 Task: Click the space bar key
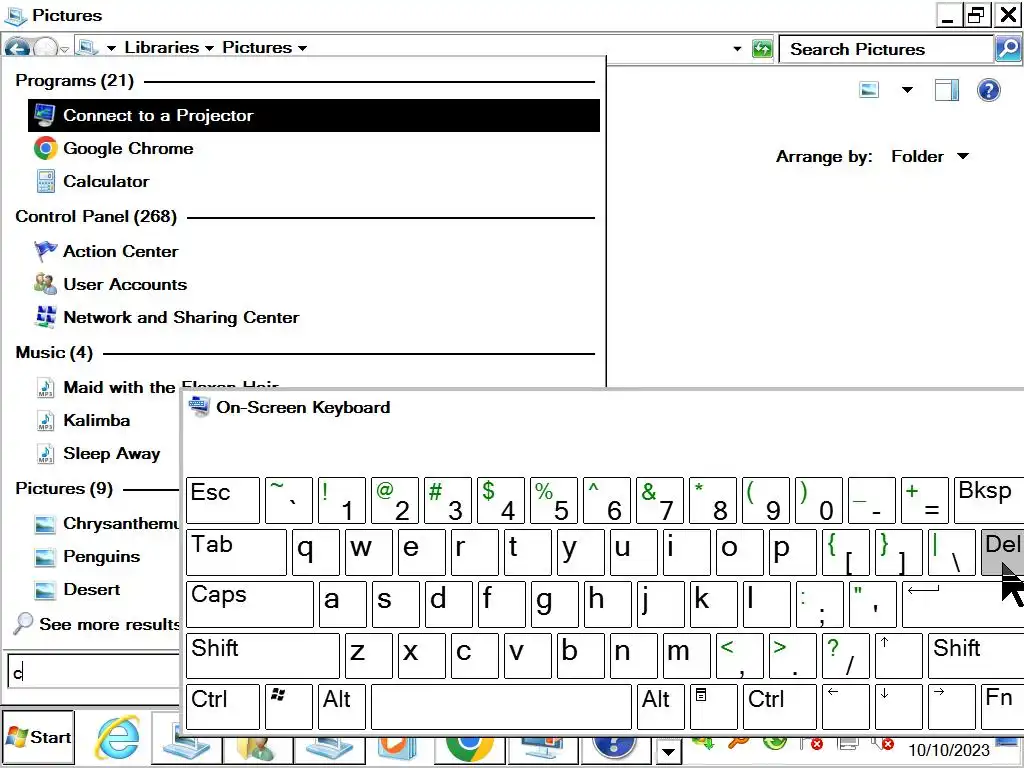[x=501, y=707]
